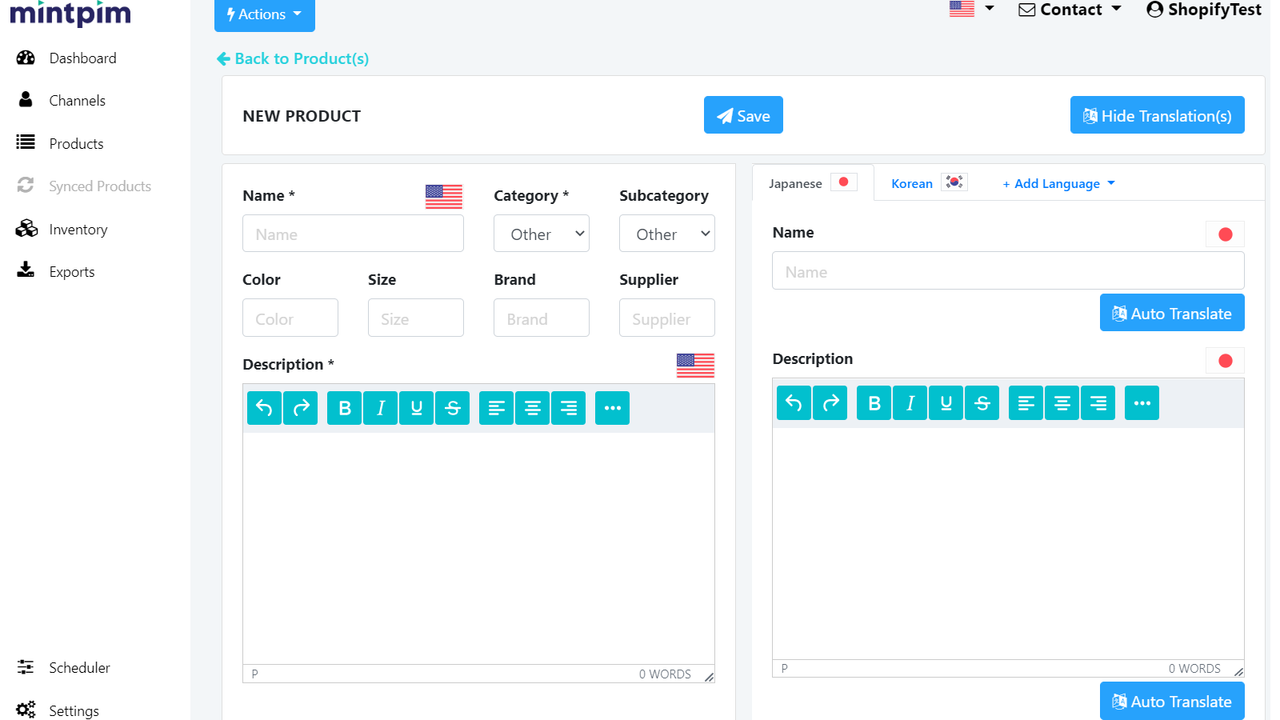This screenshot has width=1280, height=720.
Task: Align left in Japanese description editor
Action: [1026, 403]
